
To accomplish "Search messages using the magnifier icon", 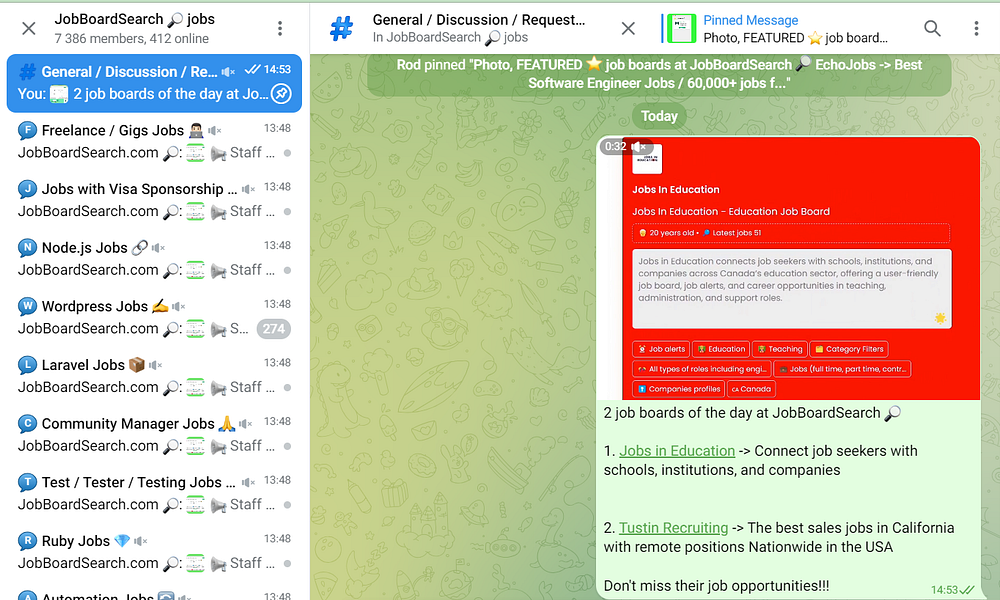I will coord(932,28).
